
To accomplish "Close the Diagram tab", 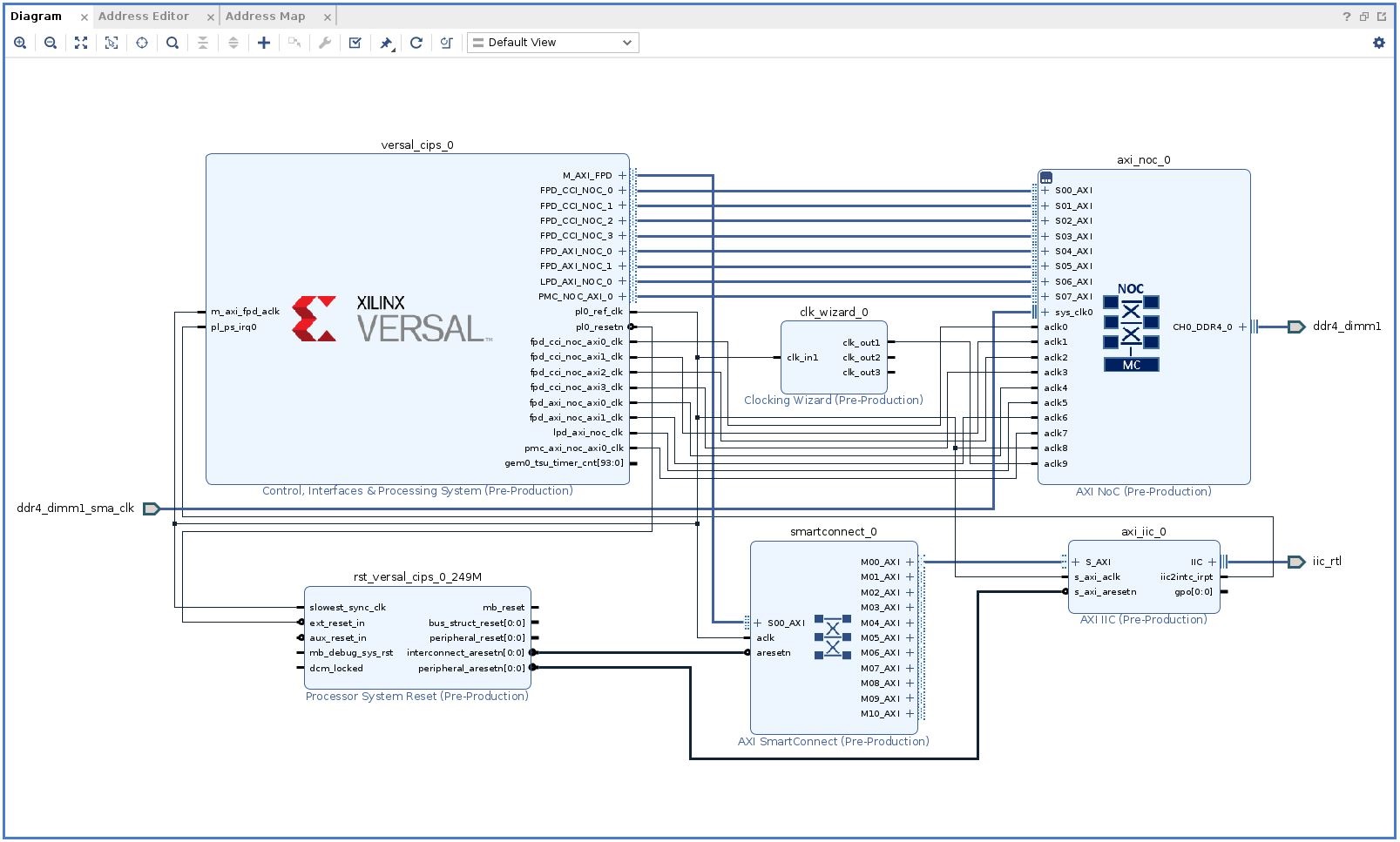I will (85, 17).
